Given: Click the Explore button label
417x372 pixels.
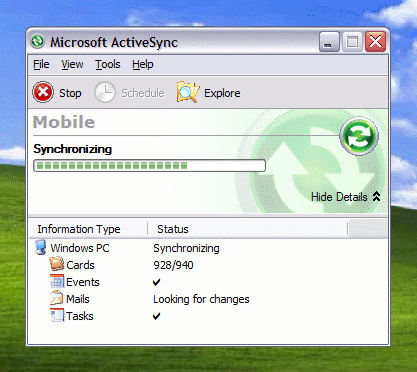Looking at the screenshot, I should (x=222, y=93).
